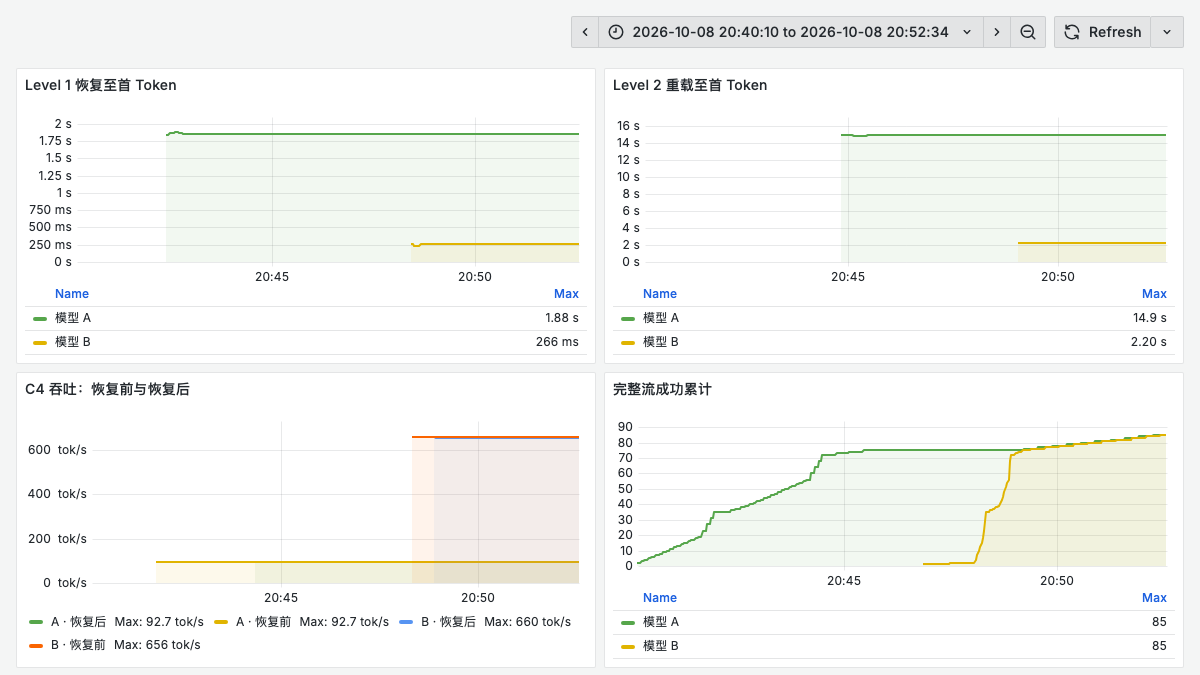Click yellow color swatch for 模型 B in Level 2
Viewport: 1200px width, 675px height.
click(x=628, y=342)
